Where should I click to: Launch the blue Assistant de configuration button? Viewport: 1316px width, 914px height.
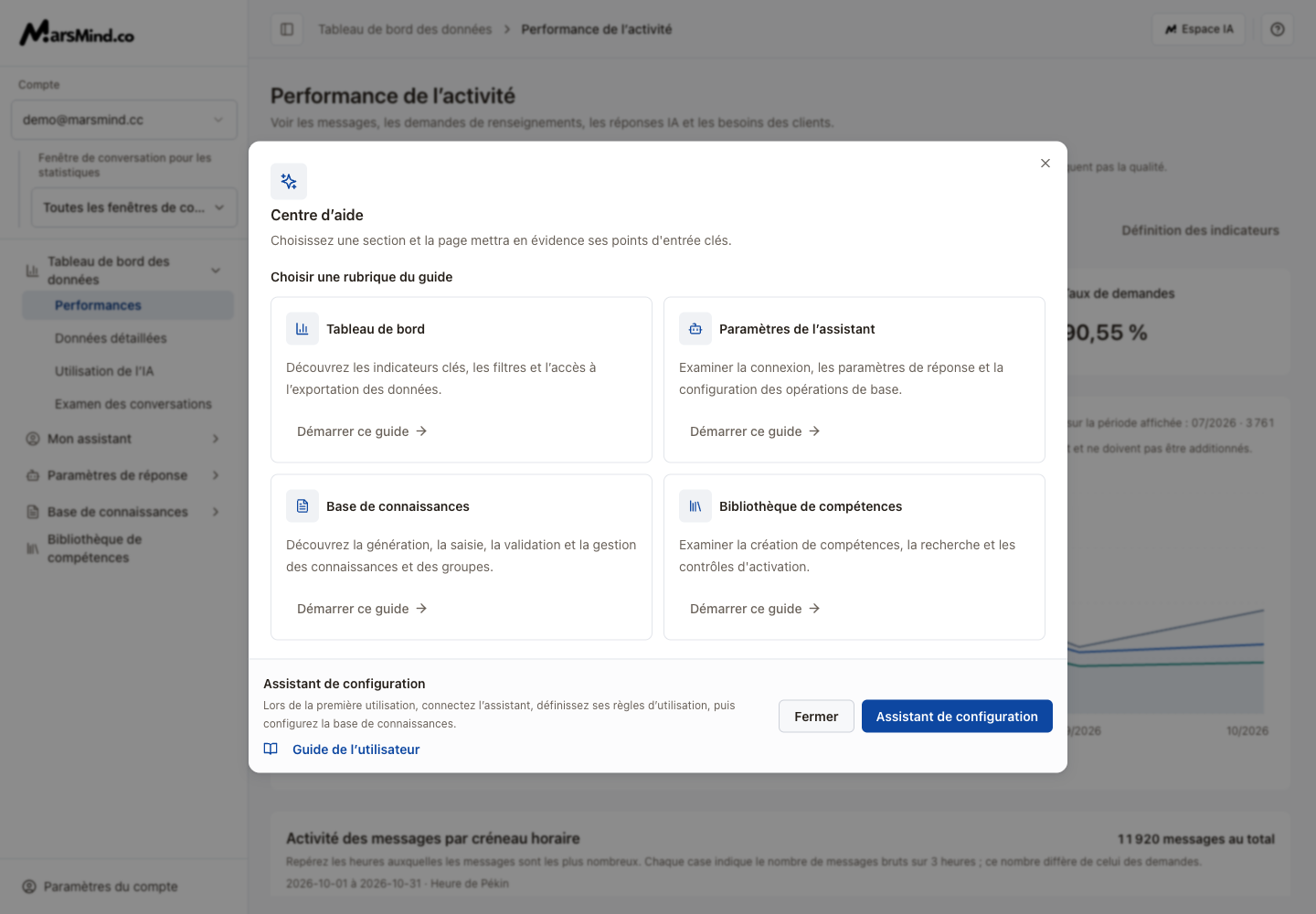click(957, 717)
